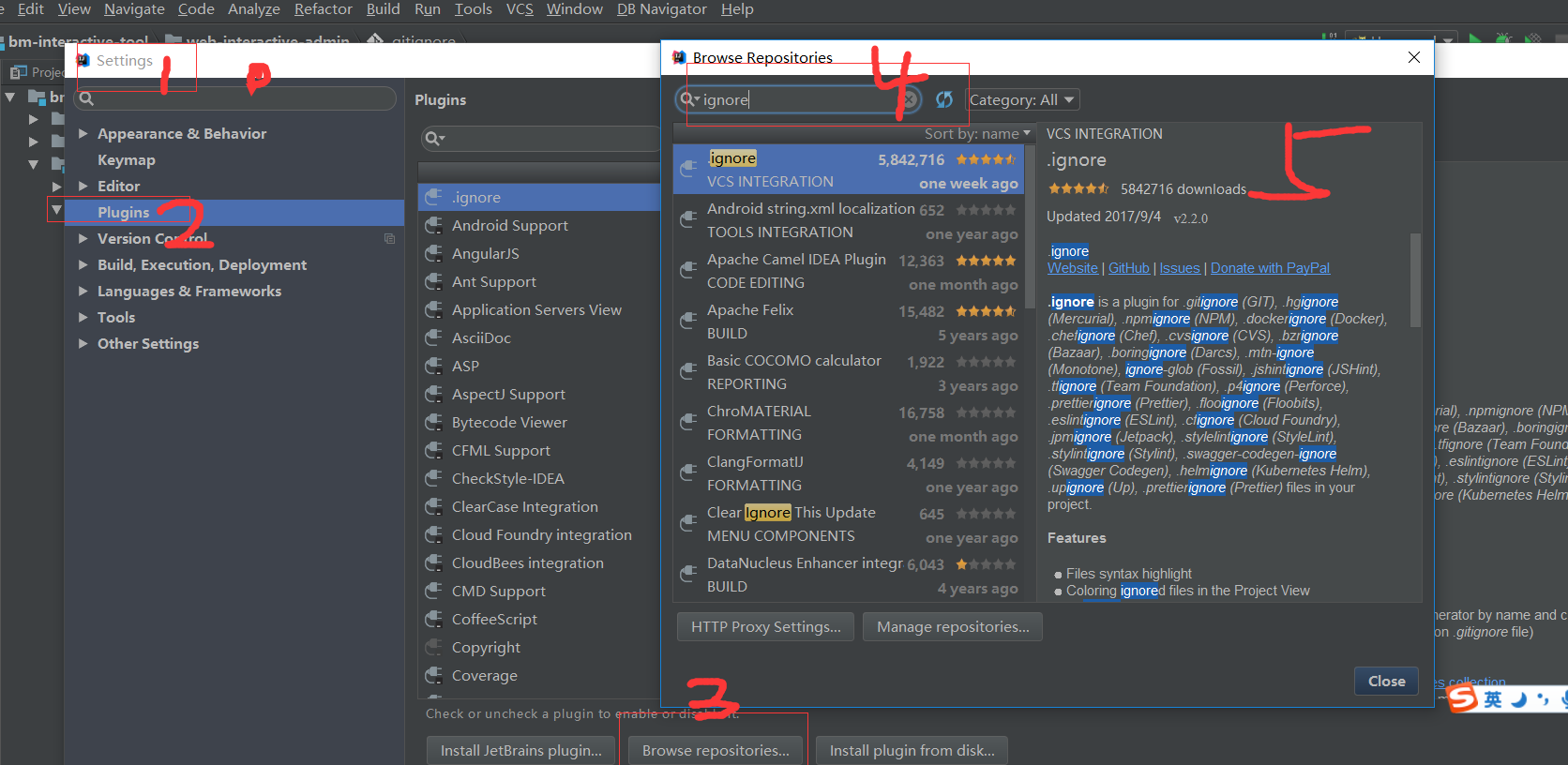Screen dimensions: 1568x765
Task: Click the ChroMATERIAL plugin icon
Action: (688, 423)
